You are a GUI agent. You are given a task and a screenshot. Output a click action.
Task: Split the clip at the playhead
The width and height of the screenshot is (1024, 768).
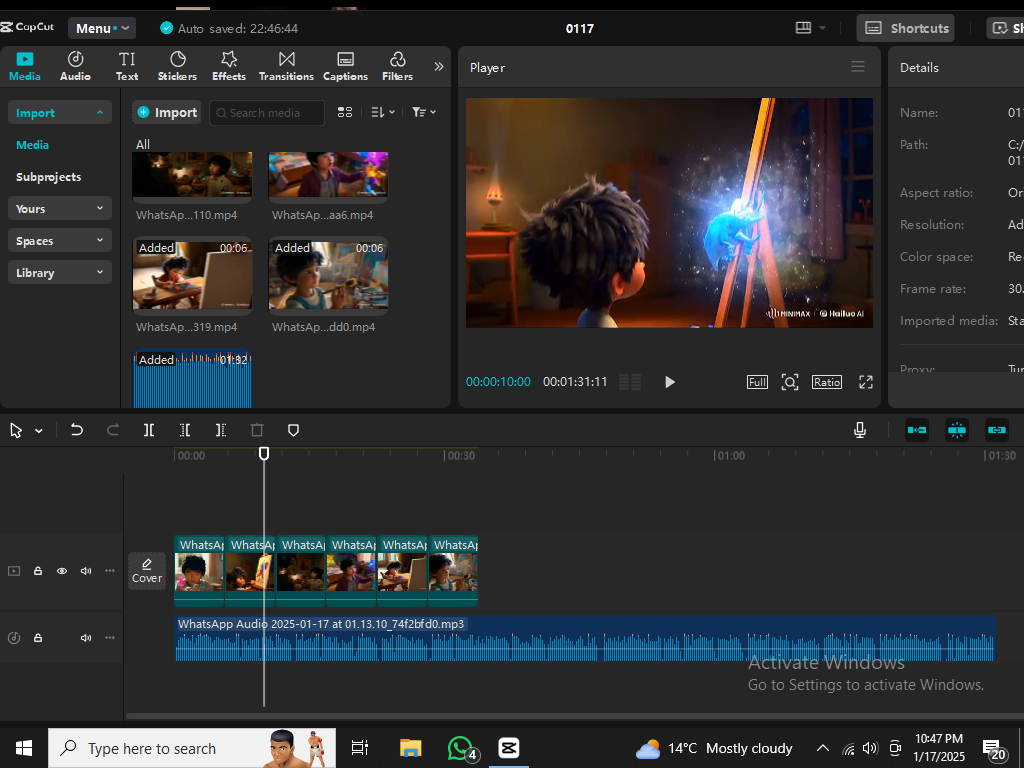tap(149, 430)
